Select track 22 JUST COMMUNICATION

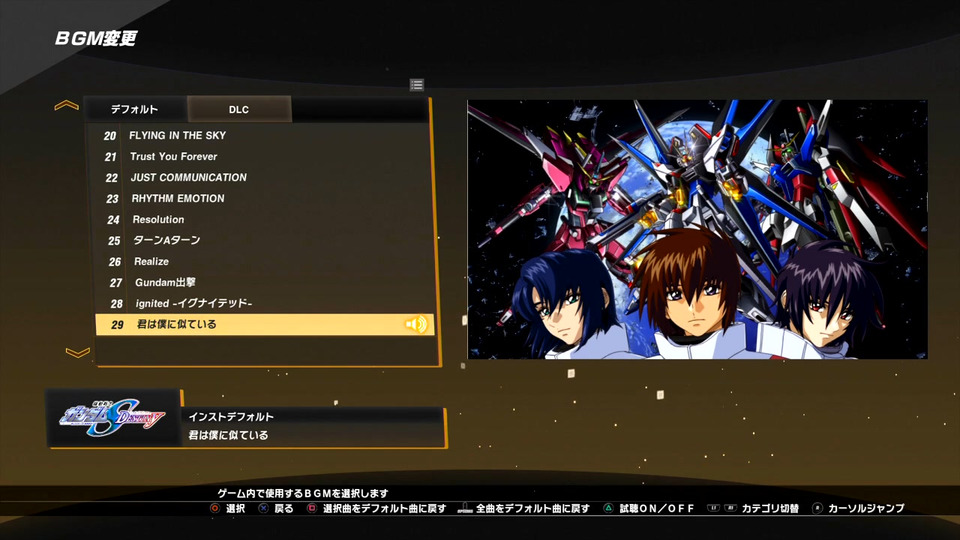coord(262,178)
